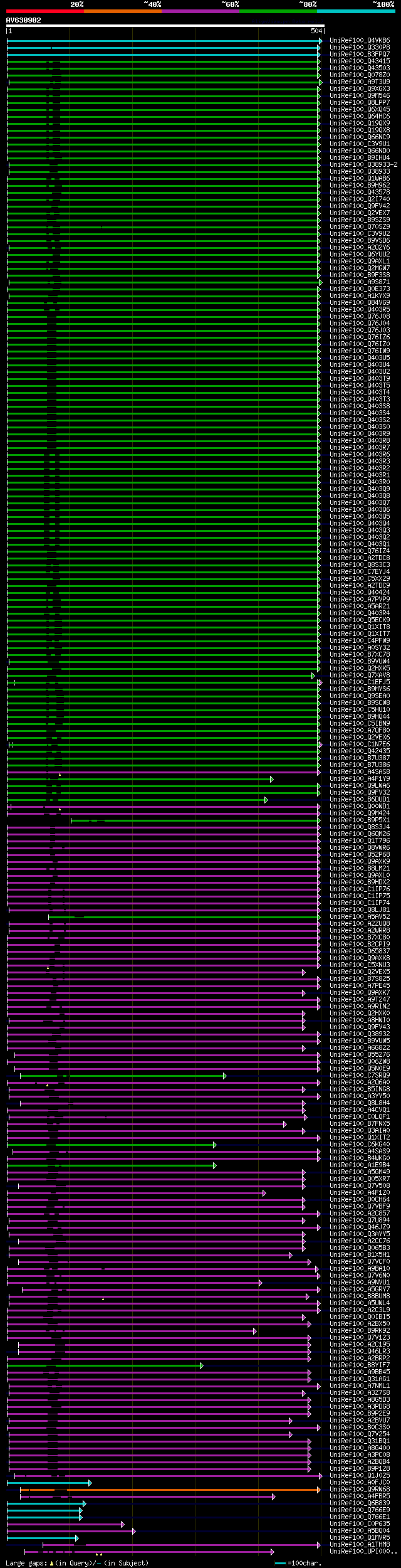Select the label UniRef100_Q766E9
The width and height of the screenshot is (401, 1568).
click(x=360, y=1510)
